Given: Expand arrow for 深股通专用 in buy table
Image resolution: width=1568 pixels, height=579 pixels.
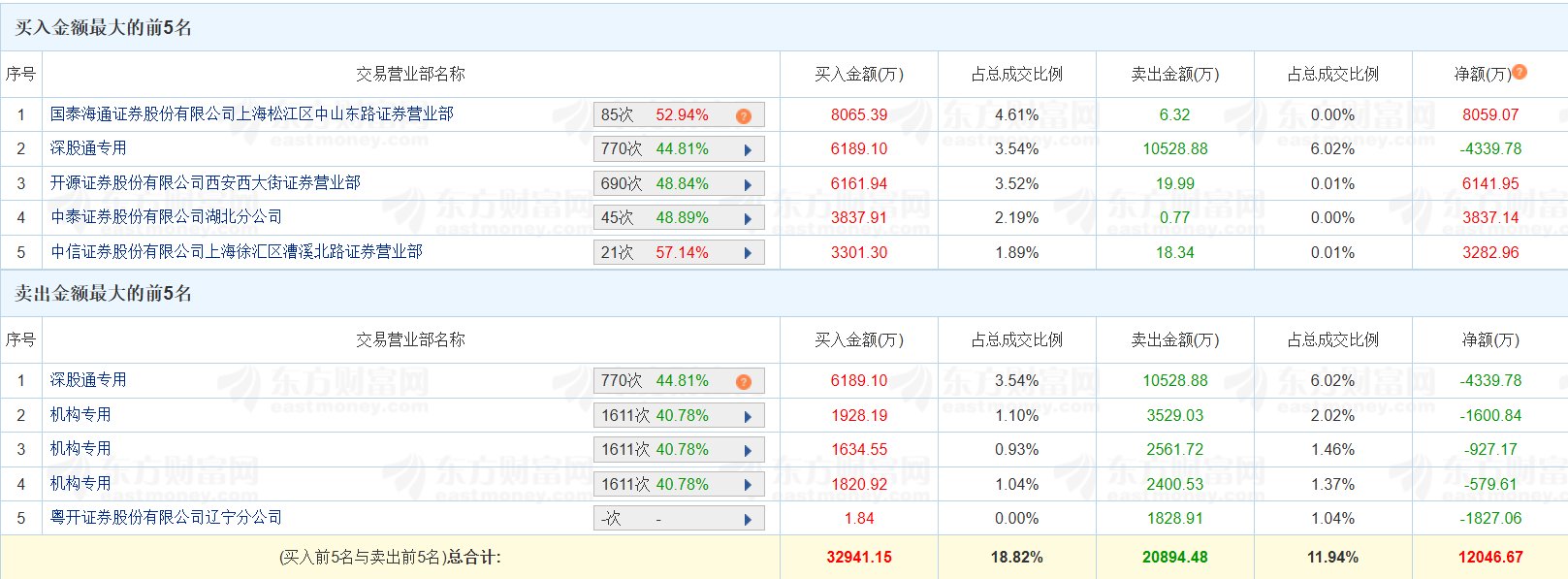Looking at the screenshot, I should pos(748,150).
